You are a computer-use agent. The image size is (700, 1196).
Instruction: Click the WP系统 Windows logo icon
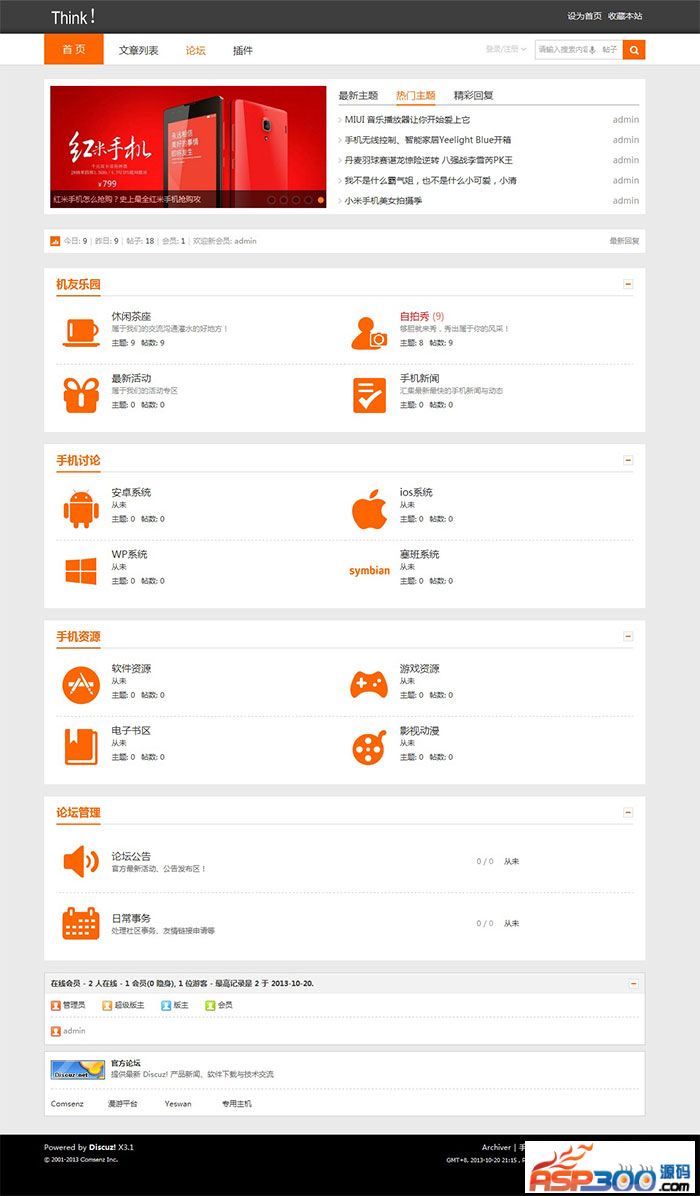pos(81,571)
